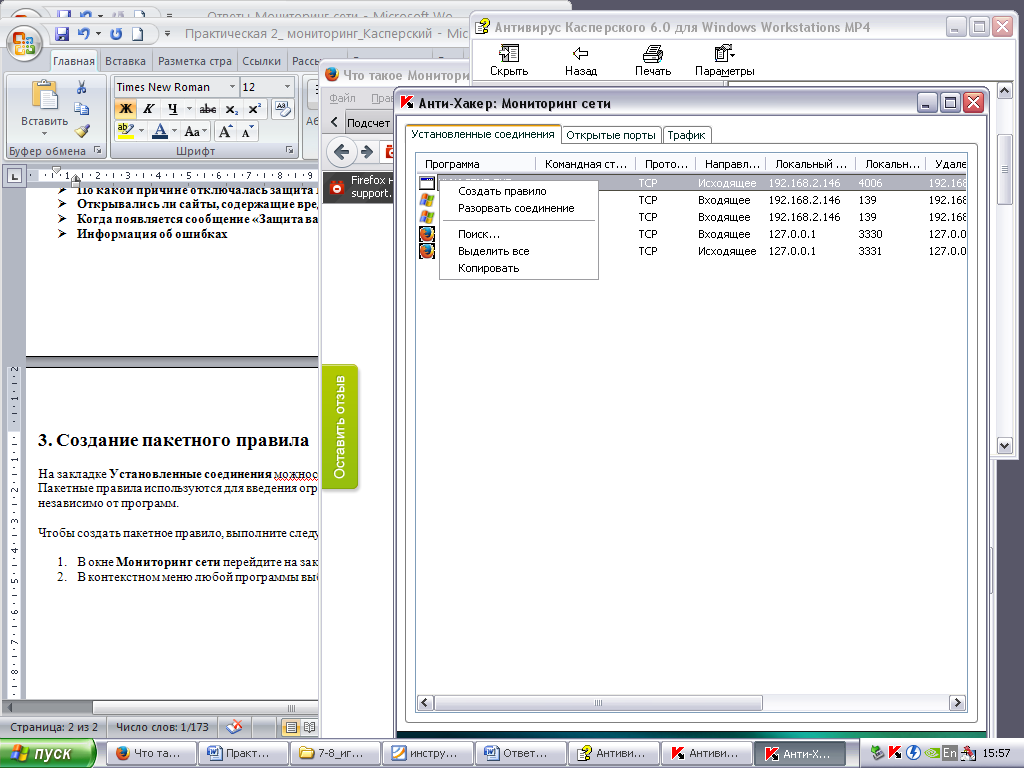Decrease font size with the small A
Viewport: 1024px width, 768px height.
(247, 131)
